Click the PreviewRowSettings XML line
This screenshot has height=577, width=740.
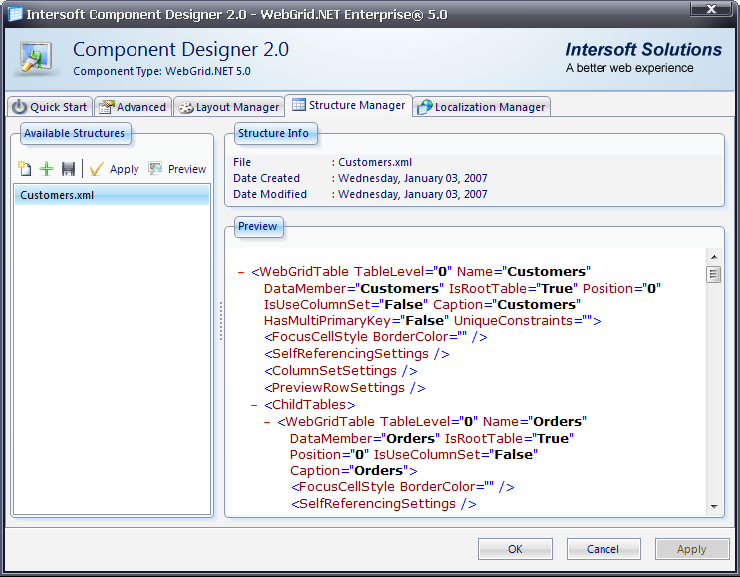(345, 388)
